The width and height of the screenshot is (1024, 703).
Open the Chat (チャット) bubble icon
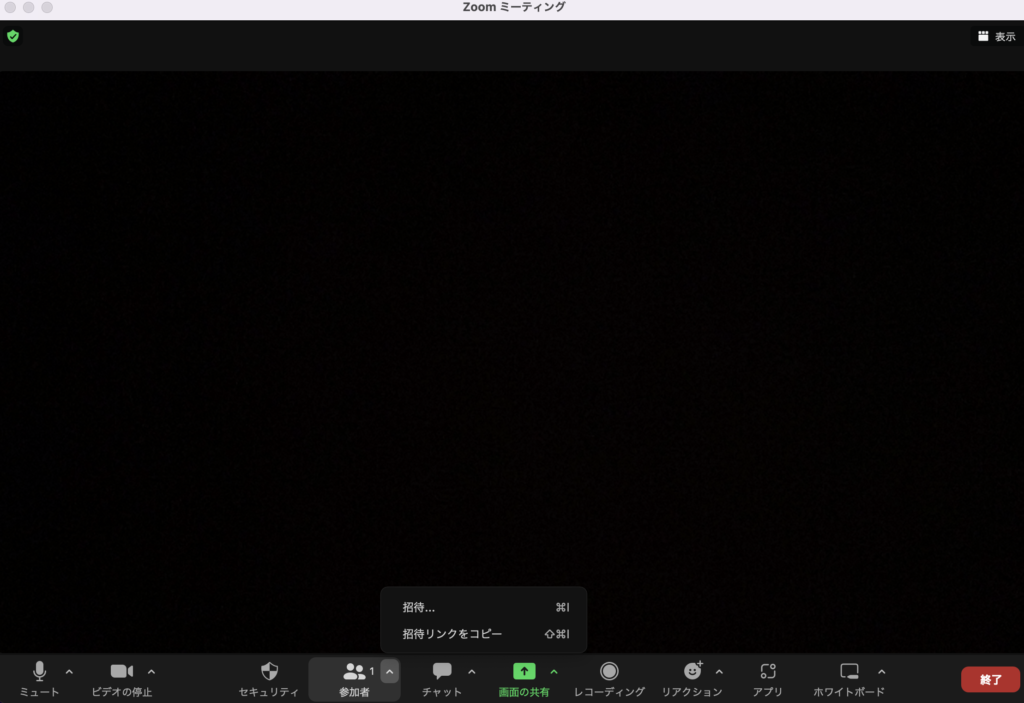(442, 672)
